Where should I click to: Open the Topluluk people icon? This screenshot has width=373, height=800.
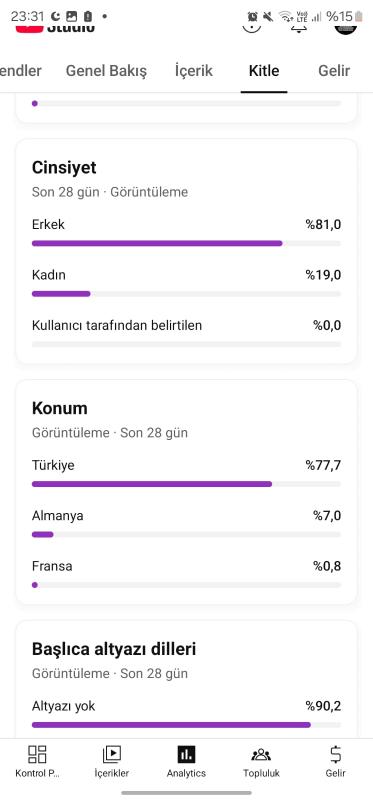tap(261, 755)
